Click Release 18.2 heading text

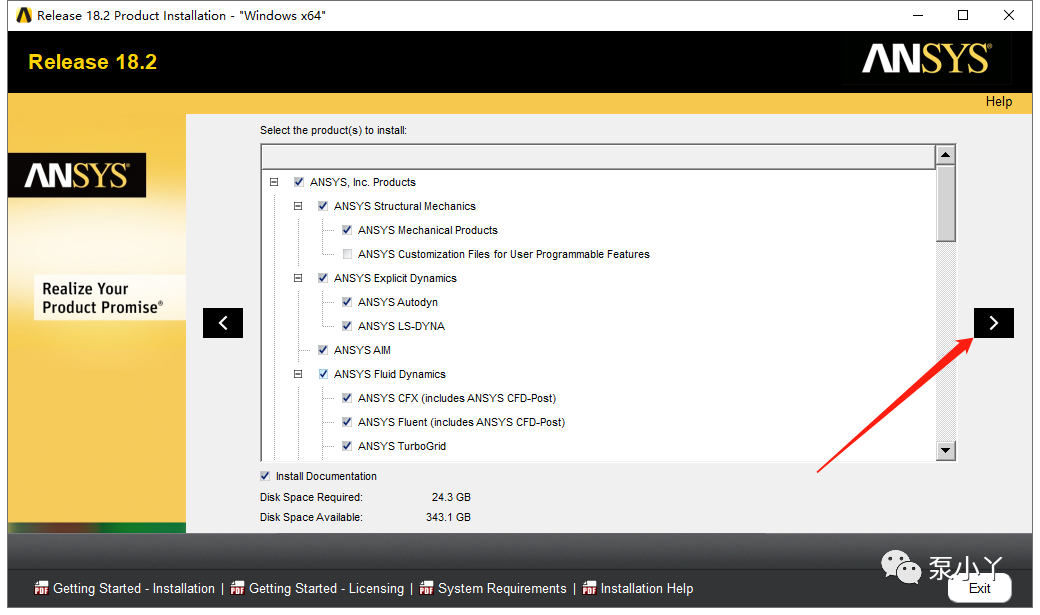coord(93,62)
